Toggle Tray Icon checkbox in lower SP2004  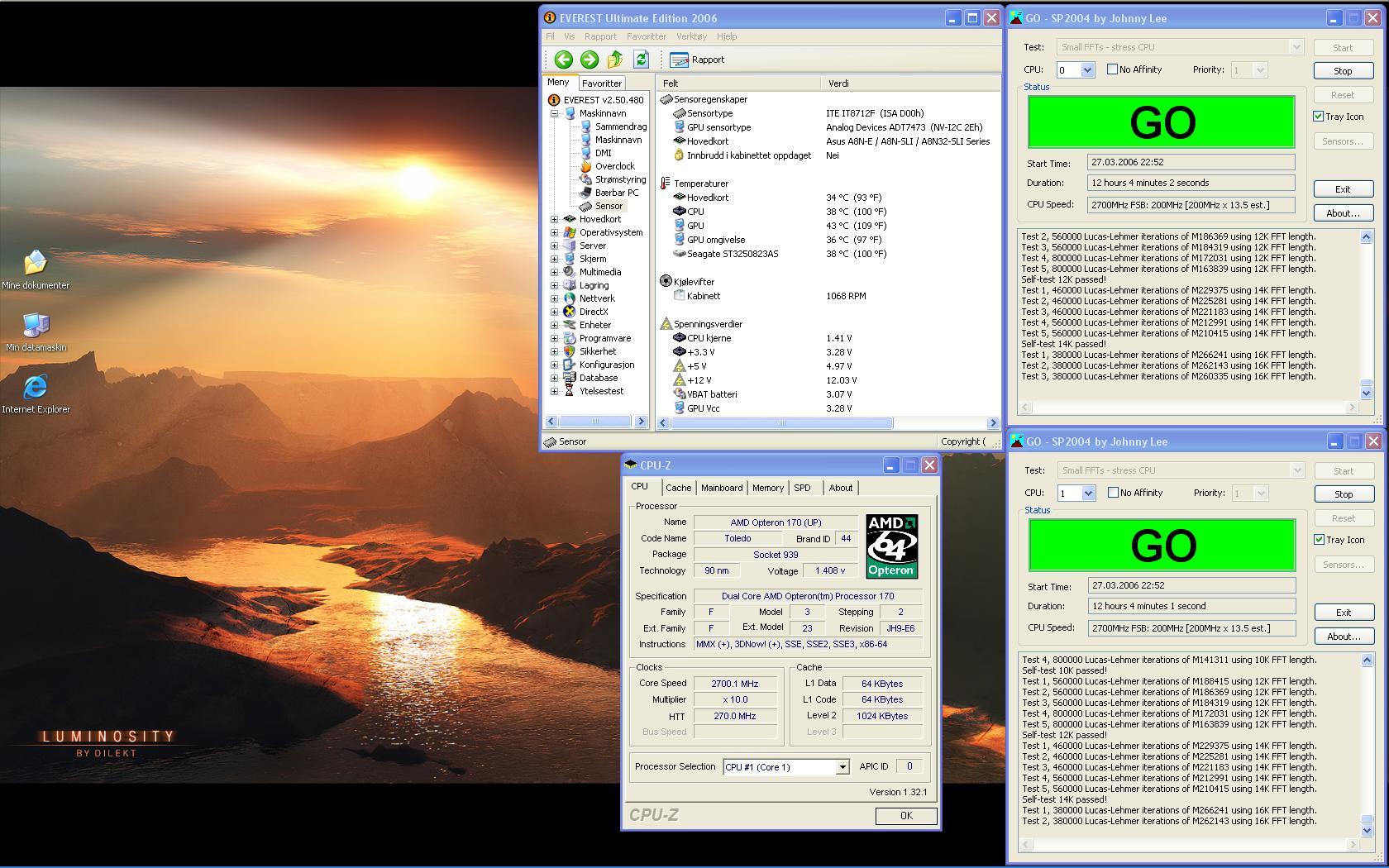[x=1320, y=540]
